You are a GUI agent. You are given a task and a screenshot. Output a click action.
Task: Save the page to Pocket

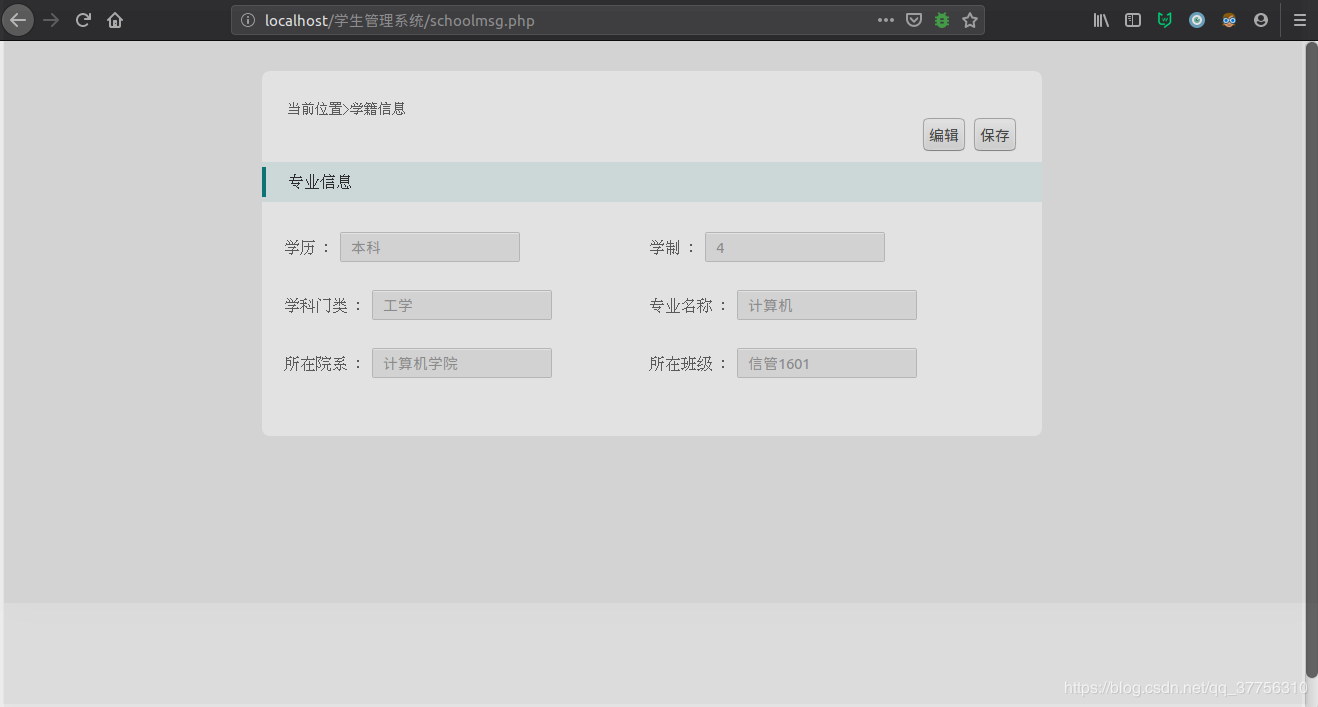tap(913, 19)
